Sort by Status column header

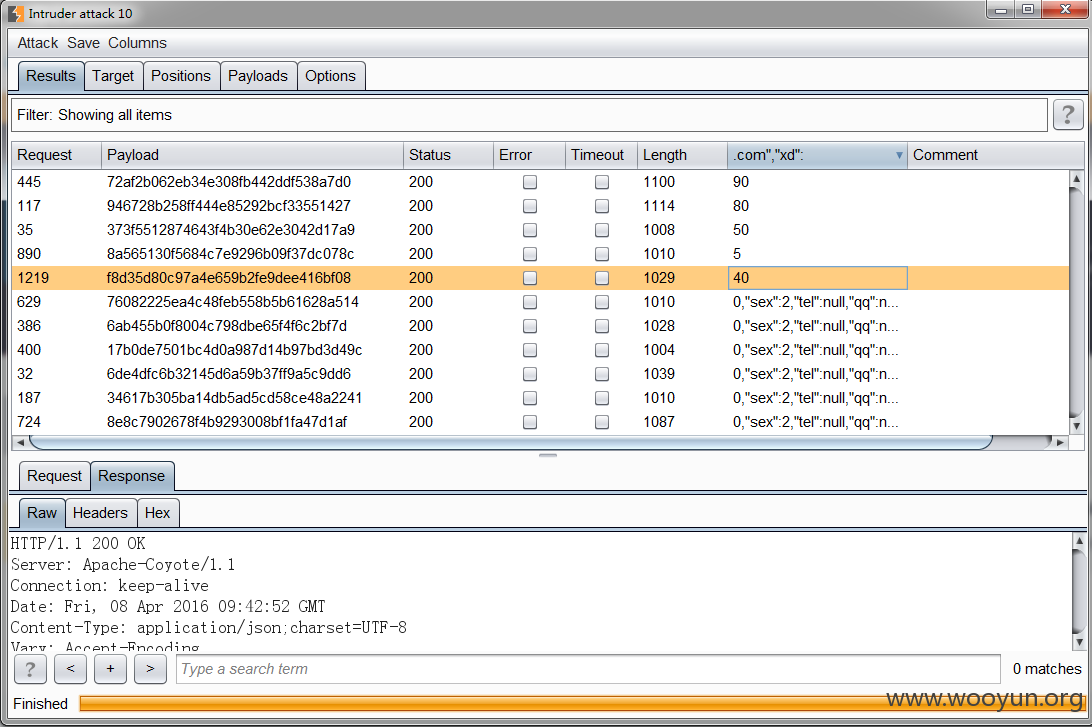pos(448,155)
